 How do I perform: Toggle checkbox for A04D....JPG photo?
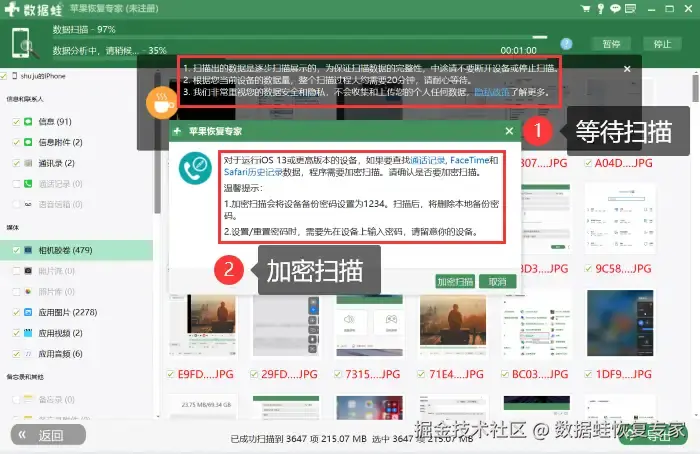click(588, 163)
